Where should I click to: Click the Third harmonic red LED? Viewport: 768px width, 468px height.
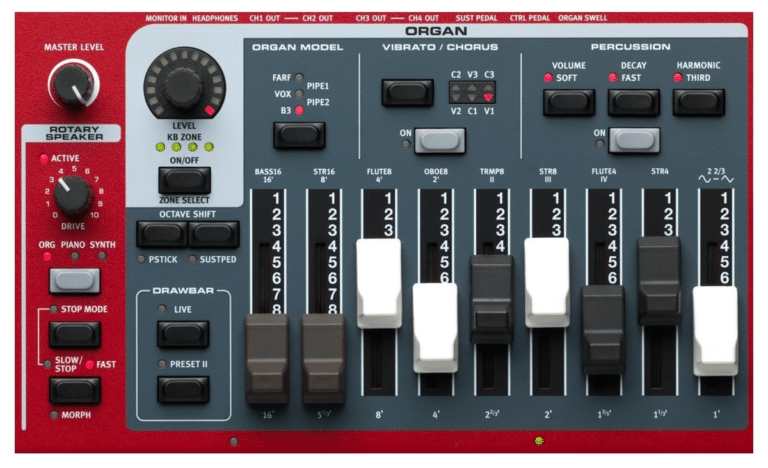click(x=678, y=77)
